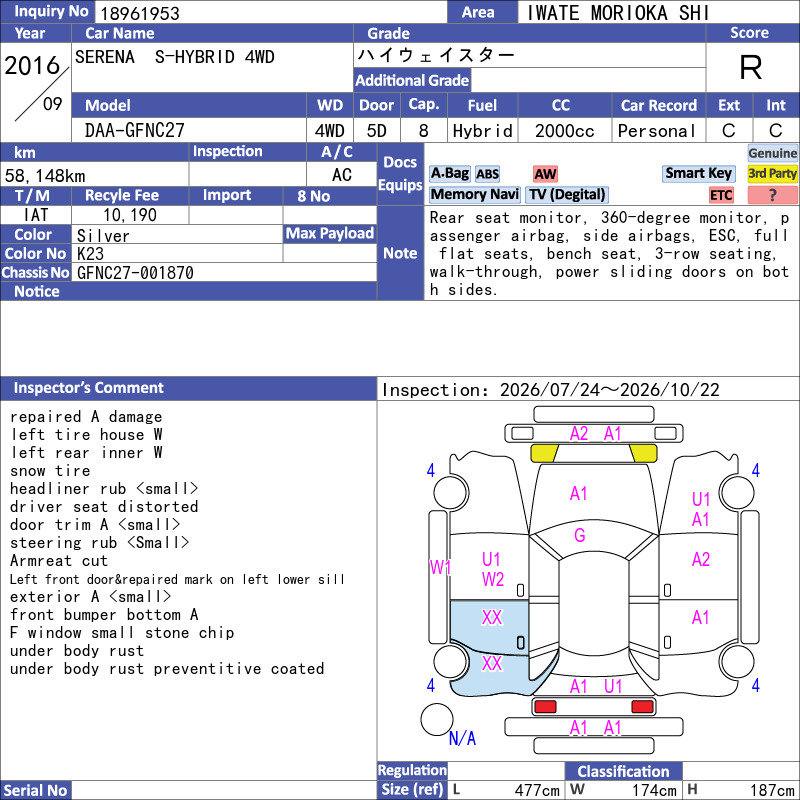This screenshot has width=800, height=800.
Task: Click the 'Armreat cut' comment line
Action: (59, 561)
